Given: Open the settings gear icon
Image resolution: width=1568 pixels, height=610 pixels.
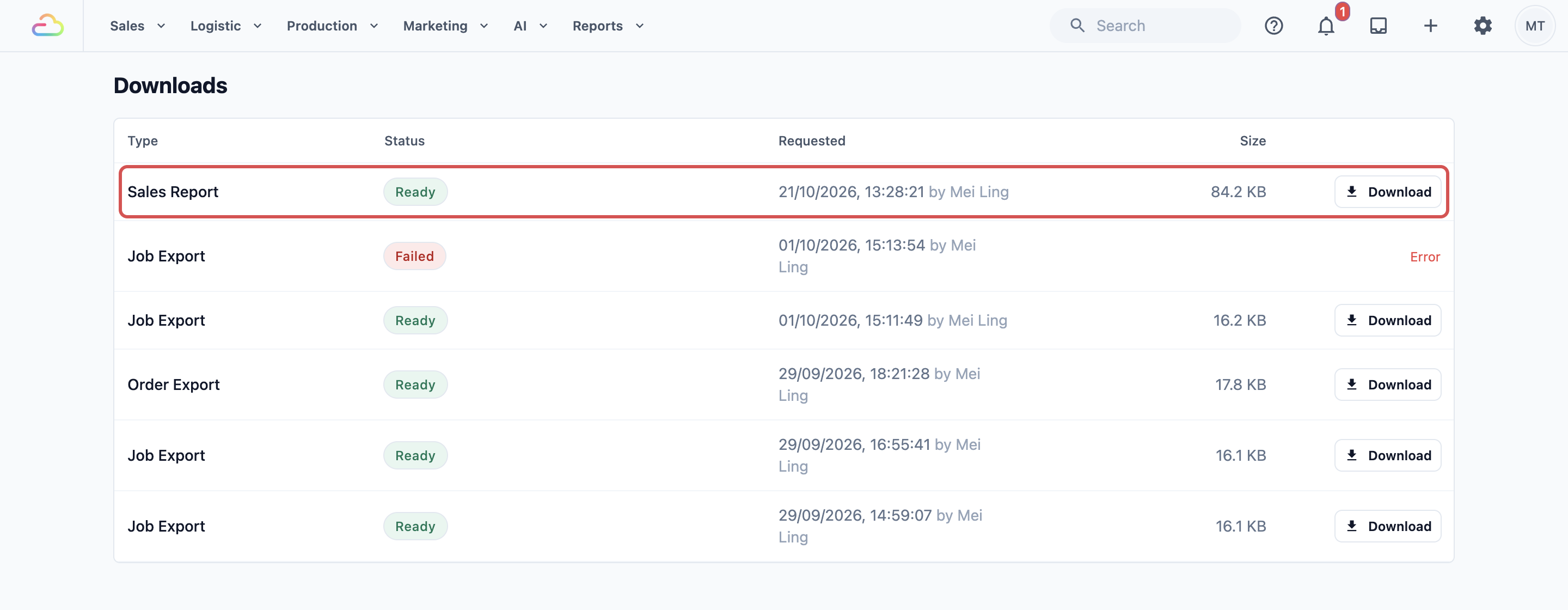Looking at the screenshot, I should (1483, 26).
